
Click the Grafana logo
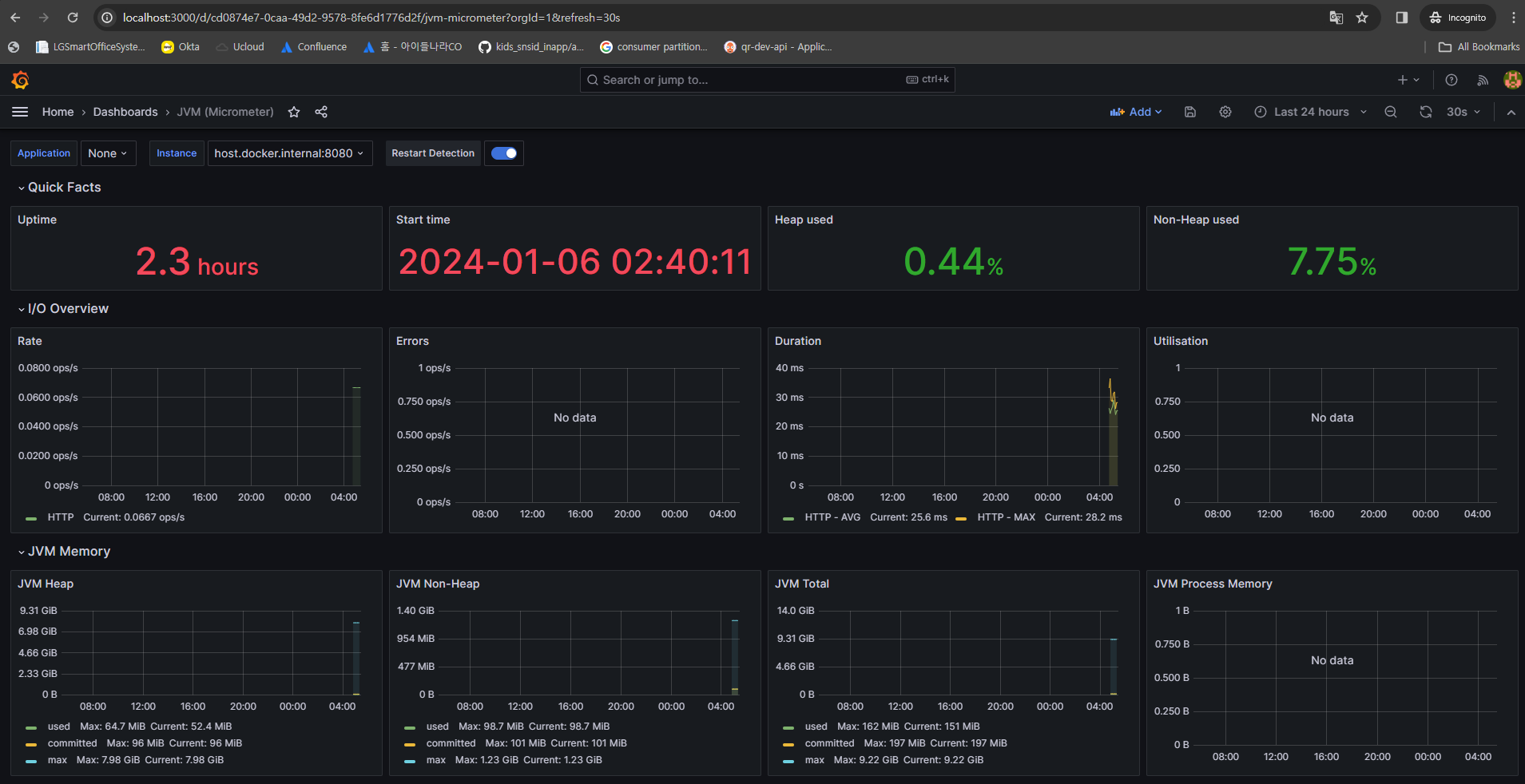[x=20, y=80]
